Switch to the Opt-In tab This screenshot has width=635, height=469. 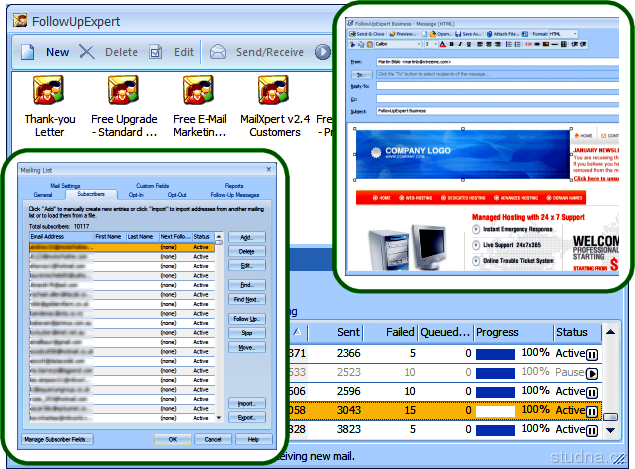point(136,195)
